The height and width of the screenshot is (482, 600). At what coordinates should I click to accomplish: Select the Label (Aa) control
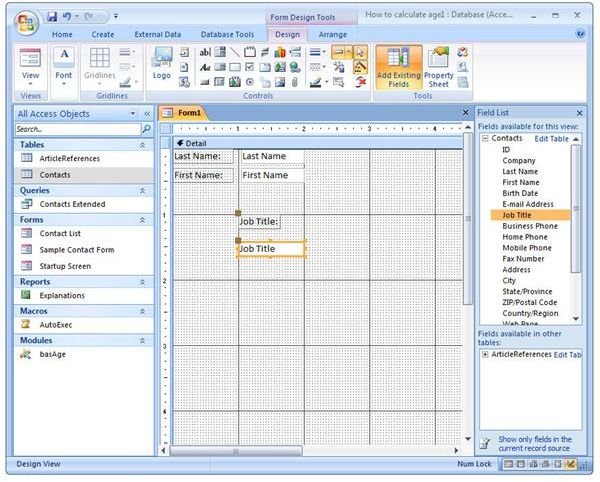click(x=205, y=67)
